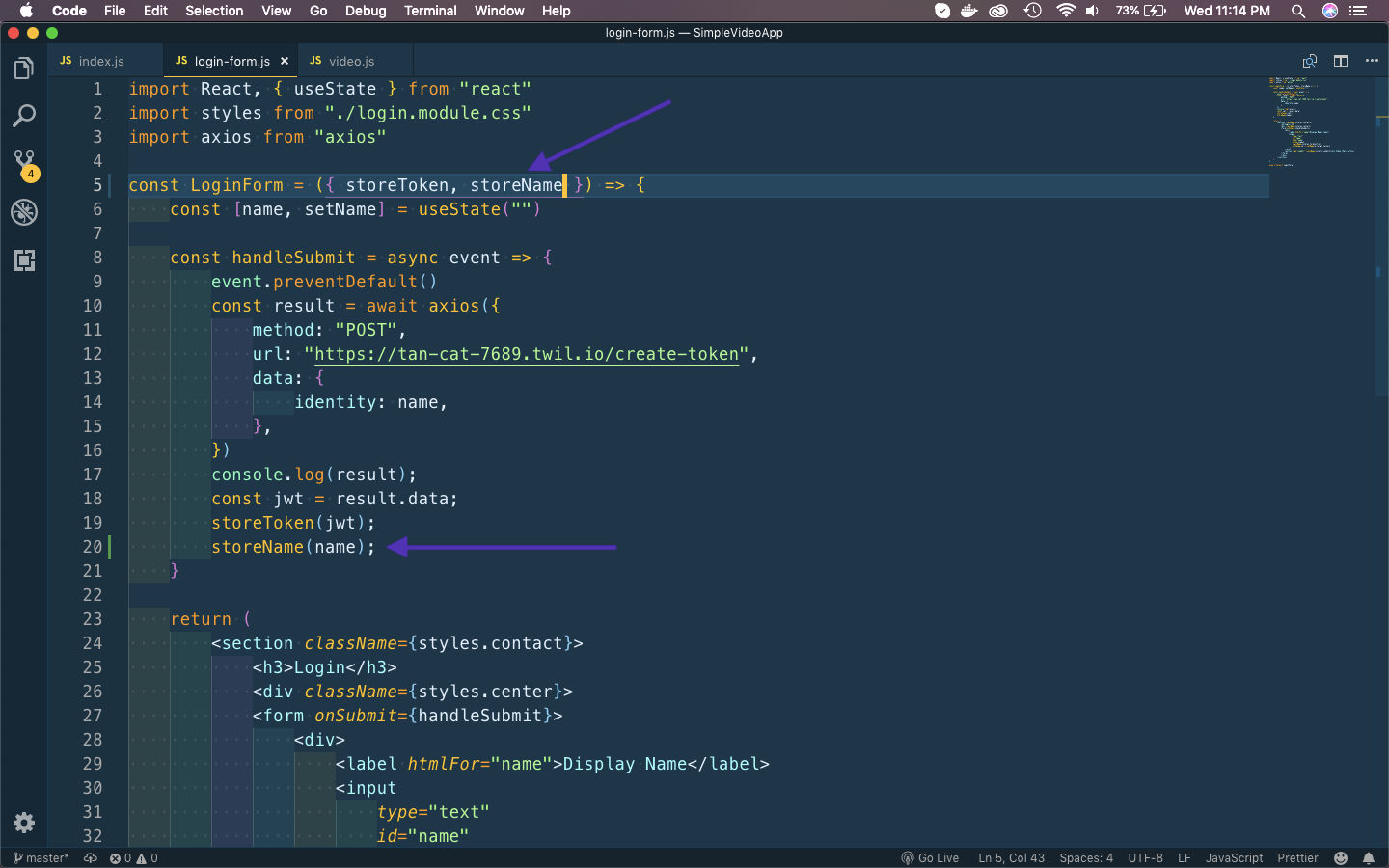
Task: Open the View menu
Action: 276,11
